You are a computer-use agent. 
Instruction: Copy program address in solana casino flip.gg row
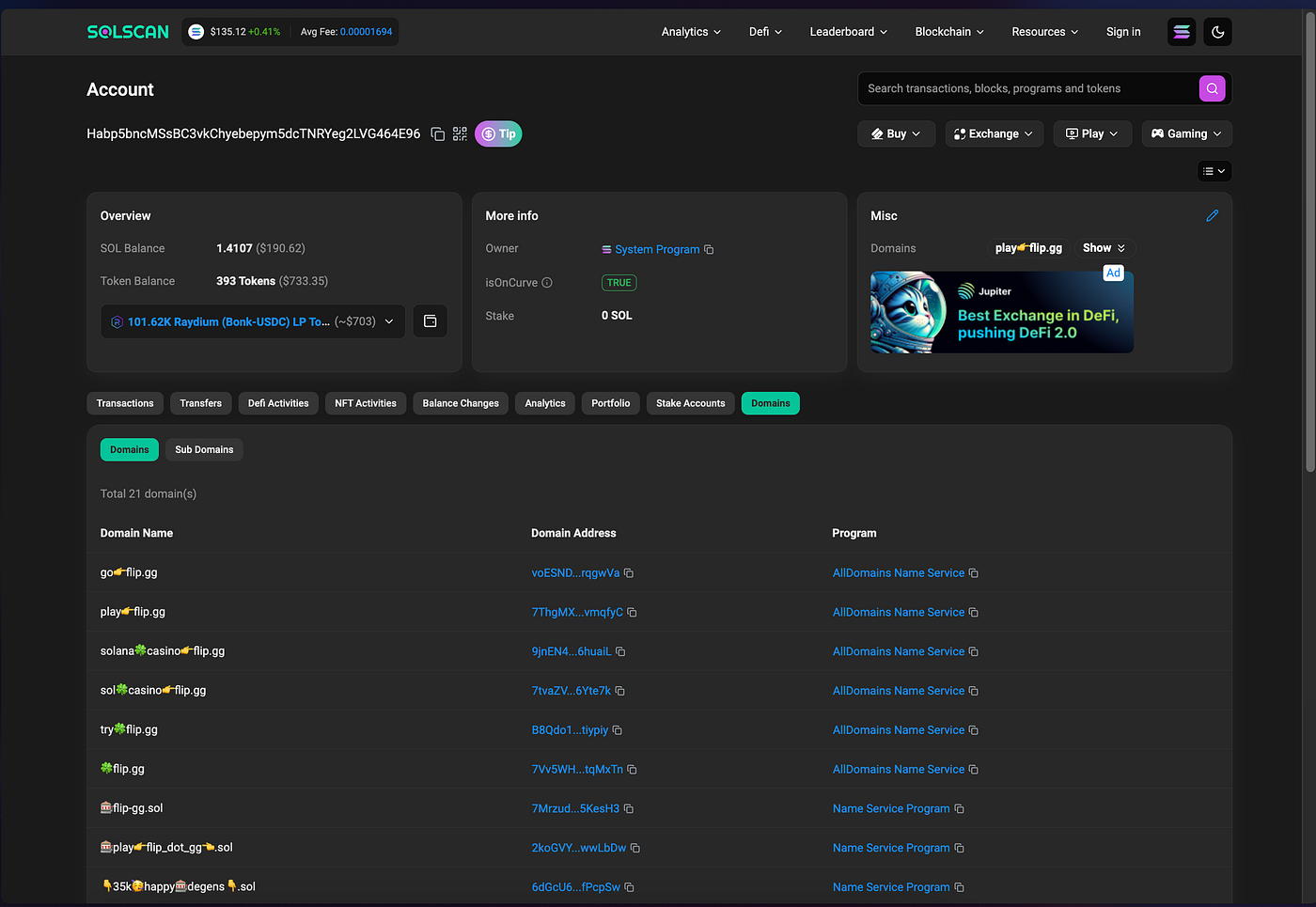tap(974, 651)
